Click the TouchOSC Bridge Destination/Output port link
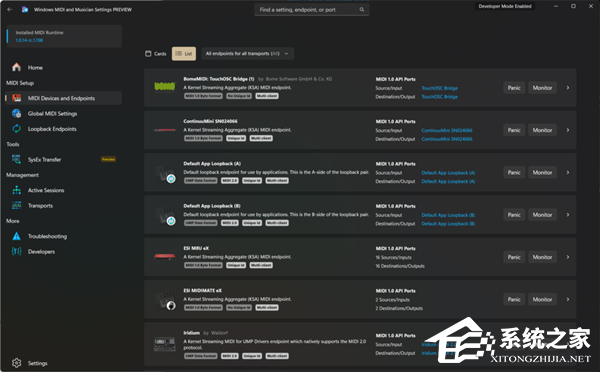This screenshot has height=372, width=600. (439, 97)
